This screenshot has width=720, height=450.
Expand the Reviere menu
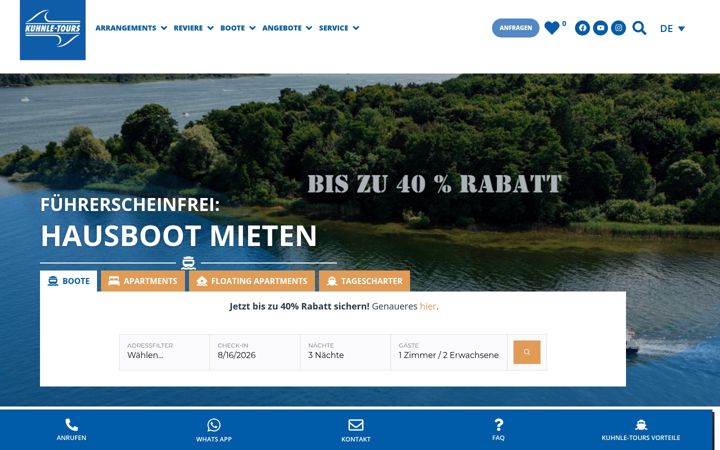tap(193, 28)
